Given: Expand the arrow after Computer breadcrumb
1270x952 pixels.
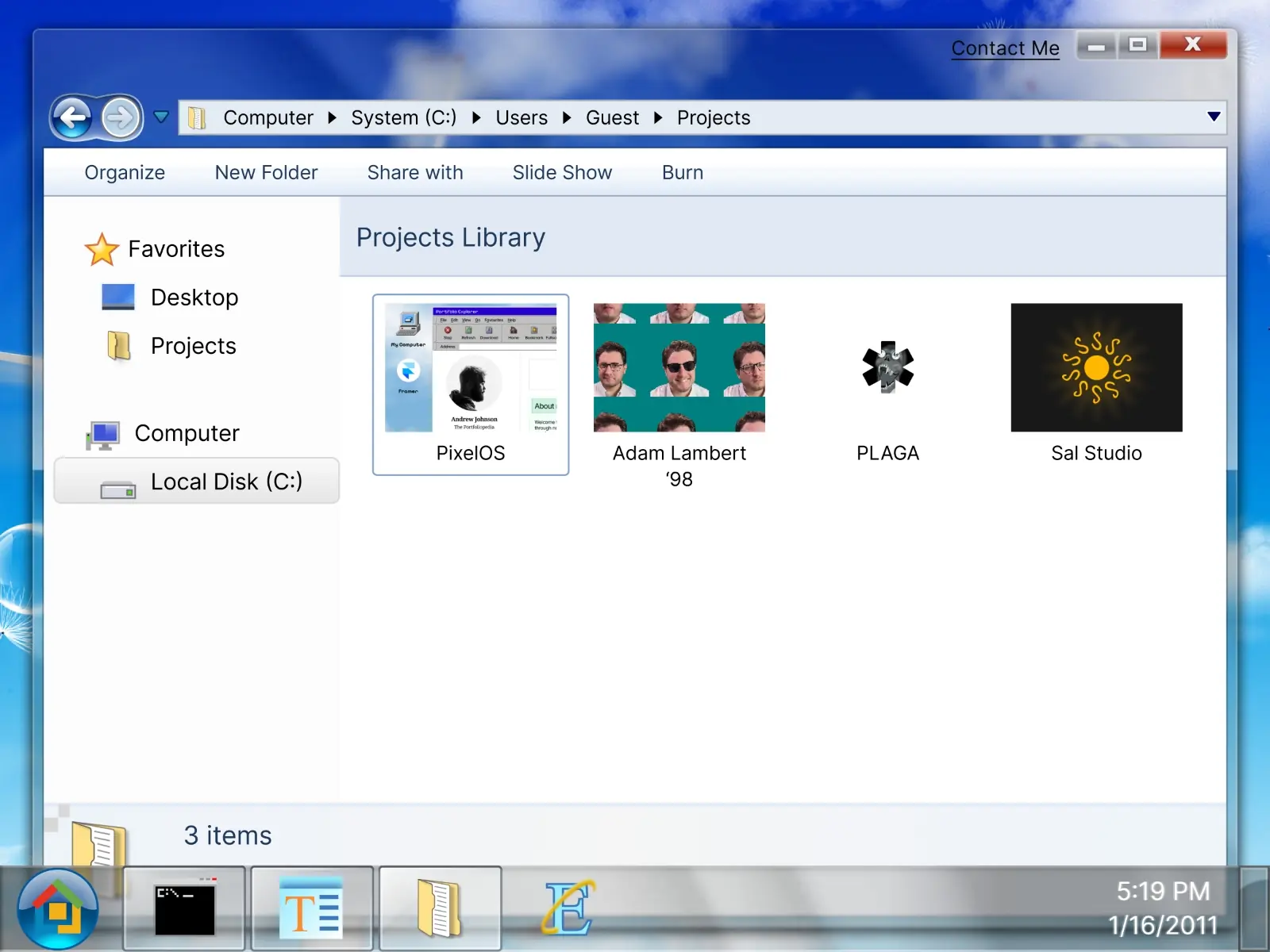Looking at the screenshot, I should coord(333,117).
